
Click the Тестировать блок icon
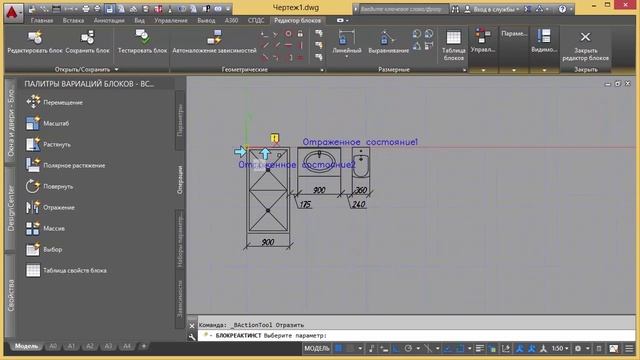pos(142,38)
